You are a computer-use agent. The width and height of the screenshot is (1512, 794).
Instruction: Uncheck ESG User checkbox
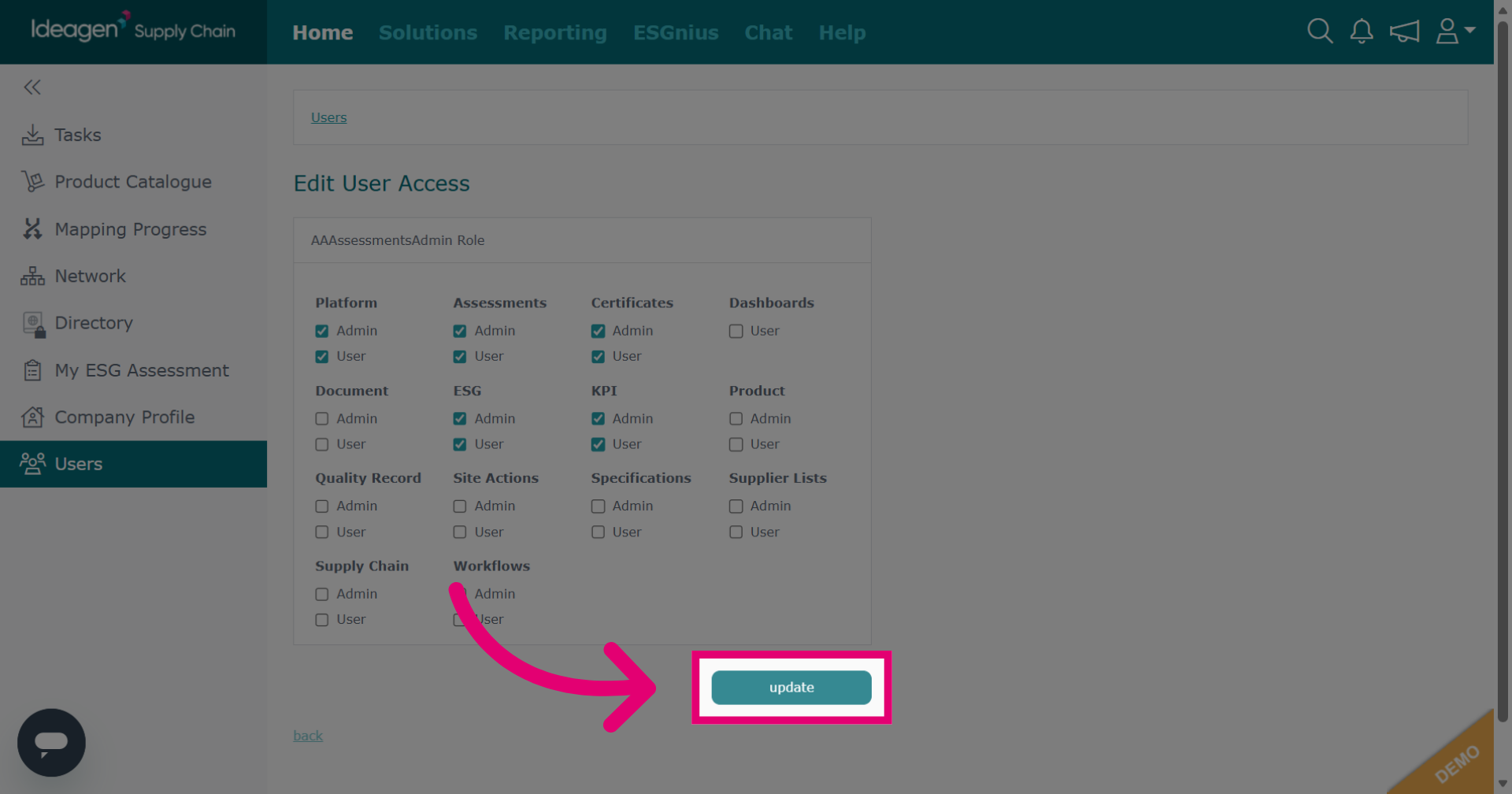pyautogui.click(x=460, y=444)
